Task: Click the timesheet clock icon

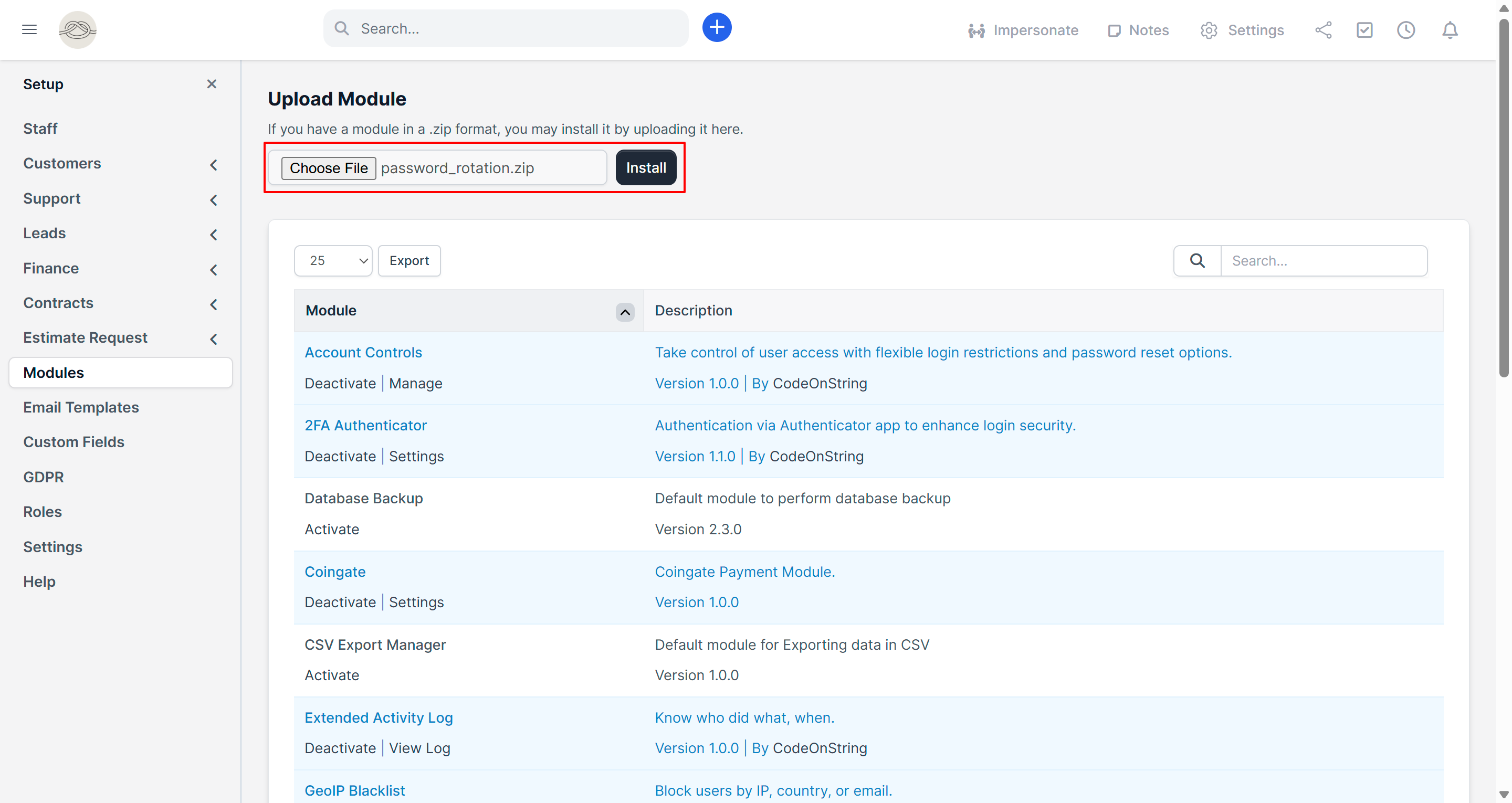Action: pos(1406,30)
